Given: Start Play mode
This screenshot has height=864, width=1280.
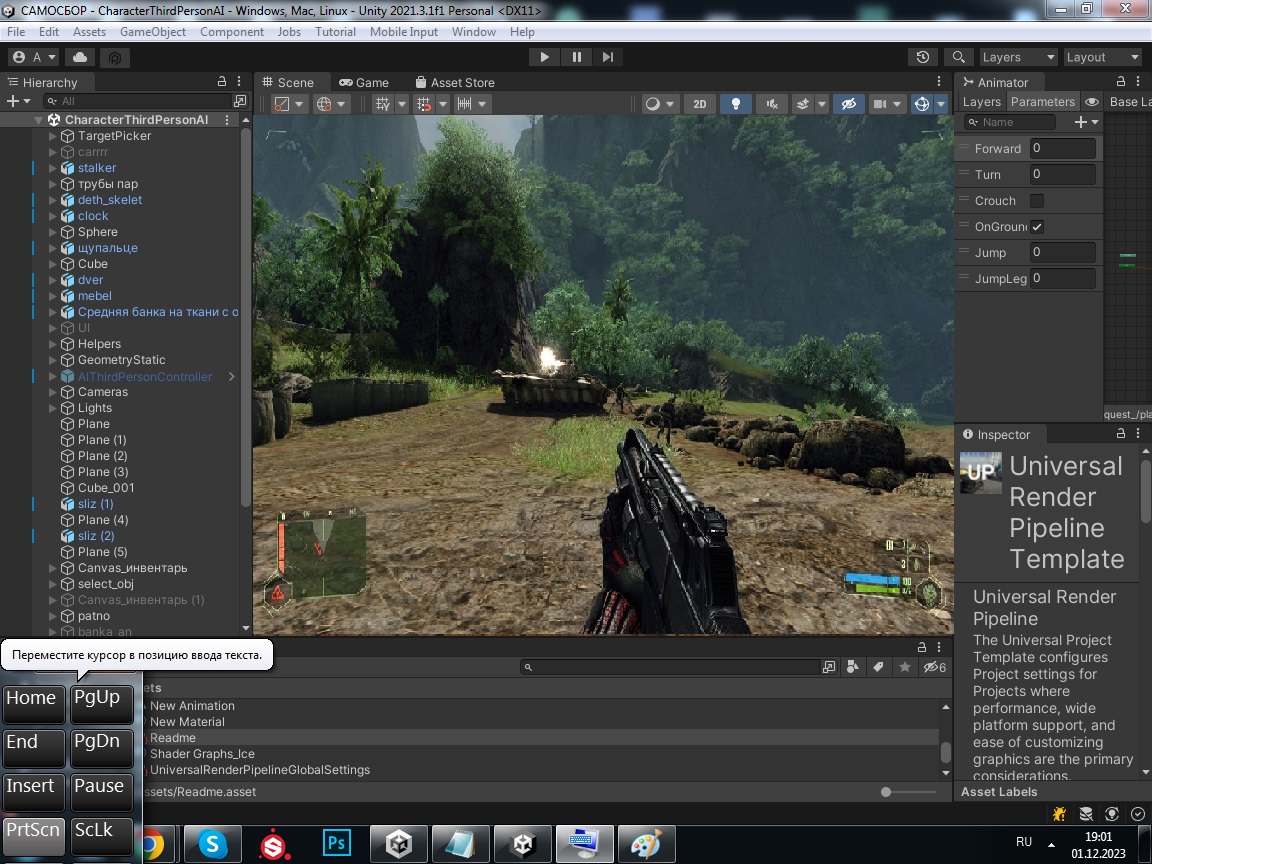Looking at the screenshot, I should 544,57.
